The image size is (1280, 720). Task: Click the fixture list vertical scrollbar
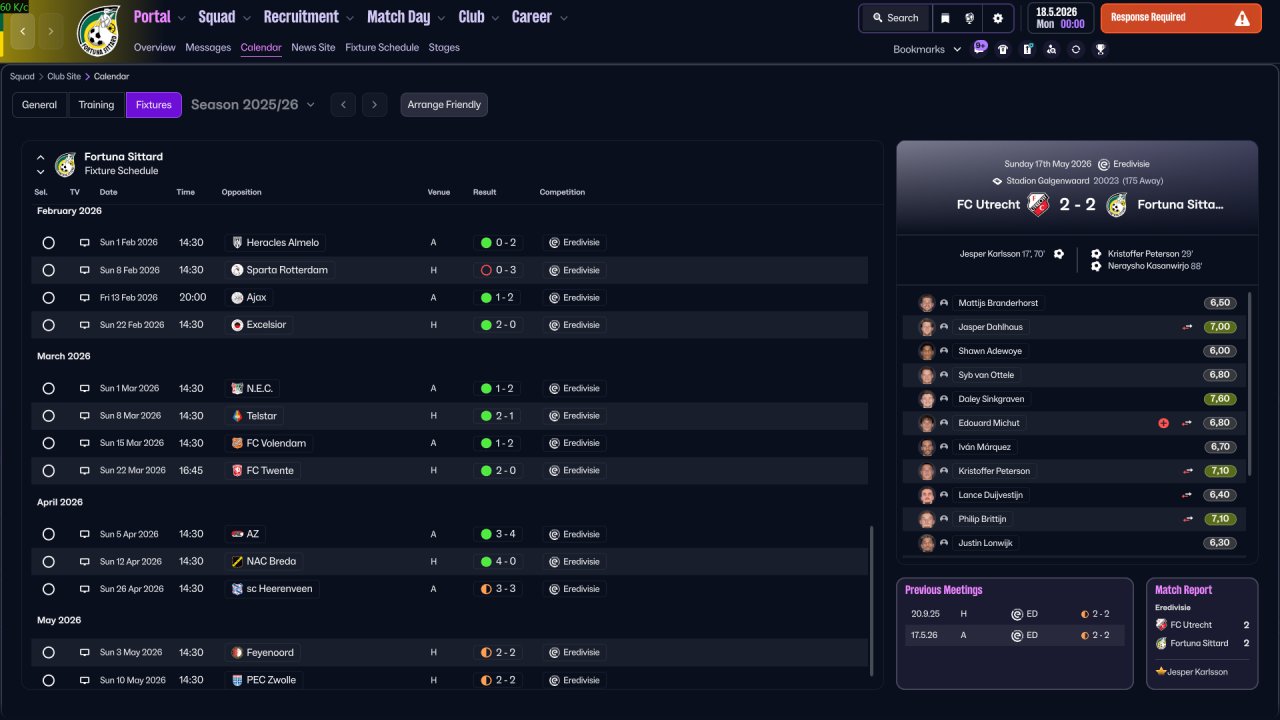(872, 602)
